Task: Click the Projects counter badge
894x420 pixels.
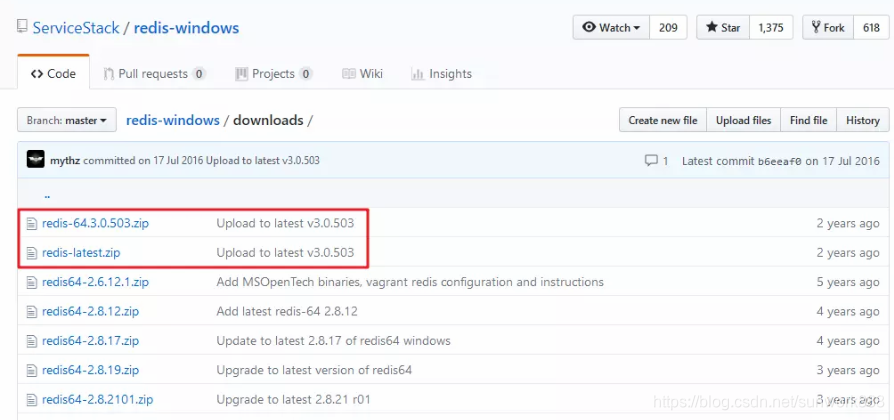Action: pyautogui.click(x=306, y=74)
